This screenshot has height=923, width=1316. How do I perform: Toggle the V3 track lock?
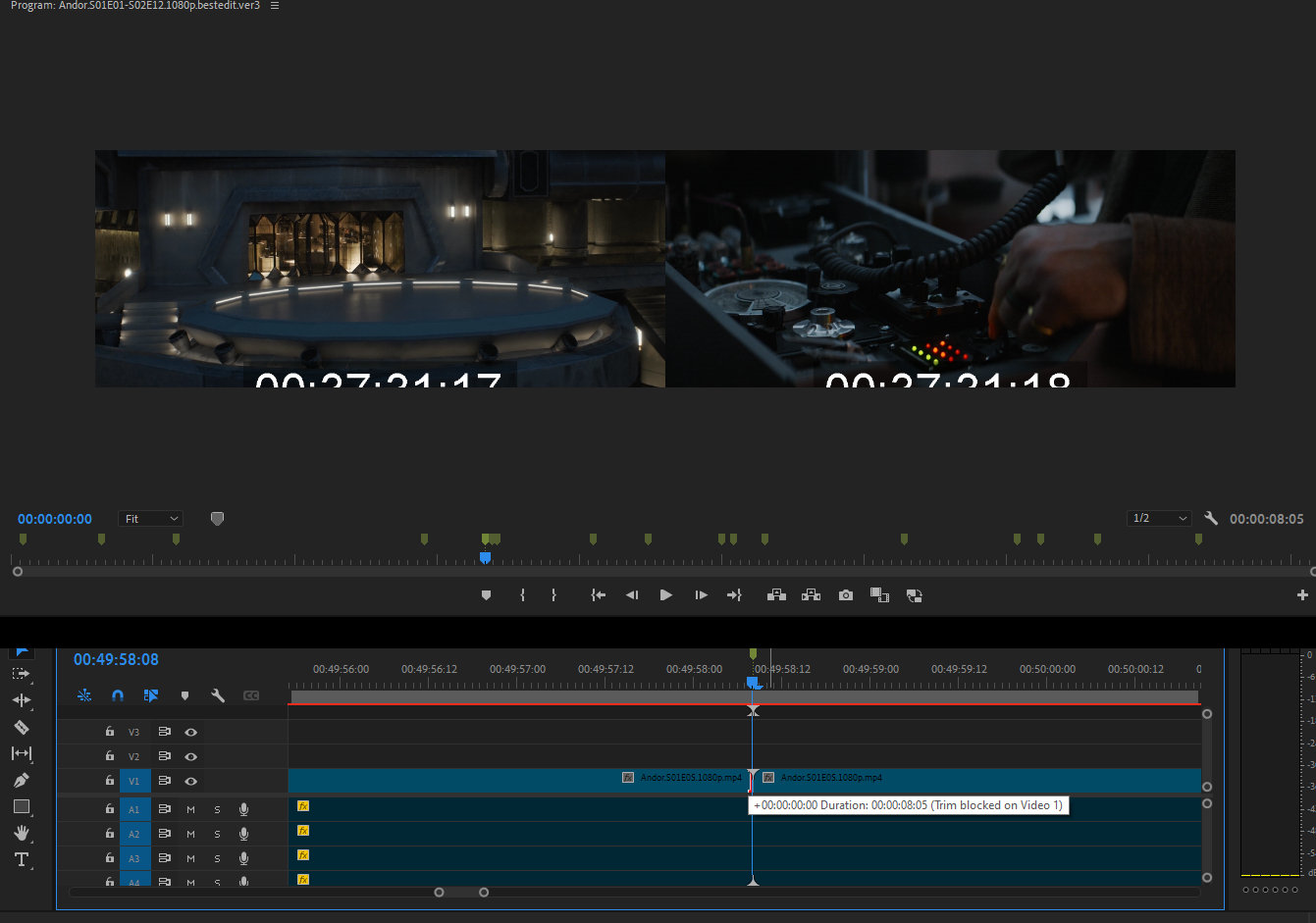pos(110,732)
